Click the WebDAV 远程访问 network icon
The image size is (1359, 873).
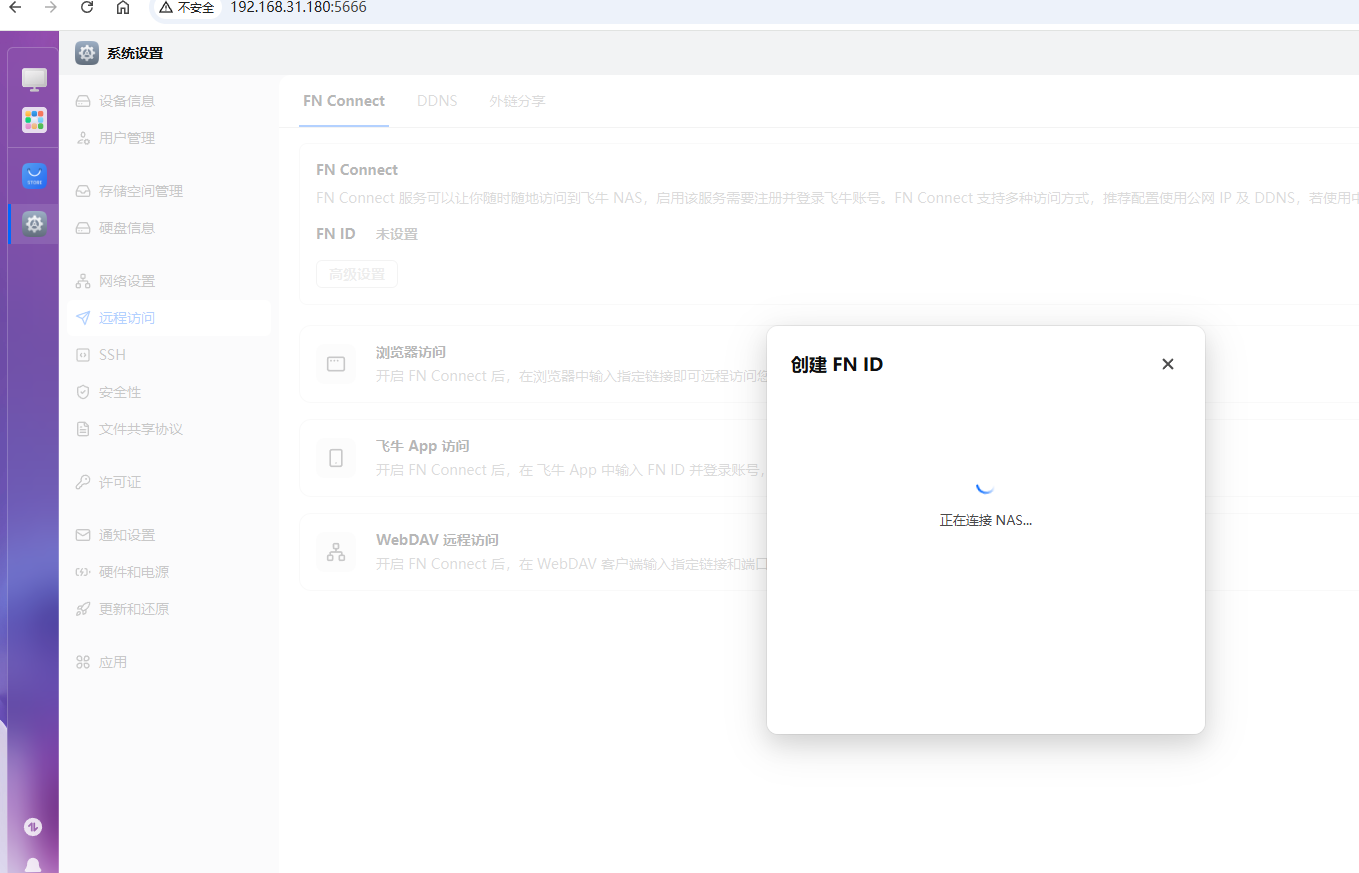point(336,552)
